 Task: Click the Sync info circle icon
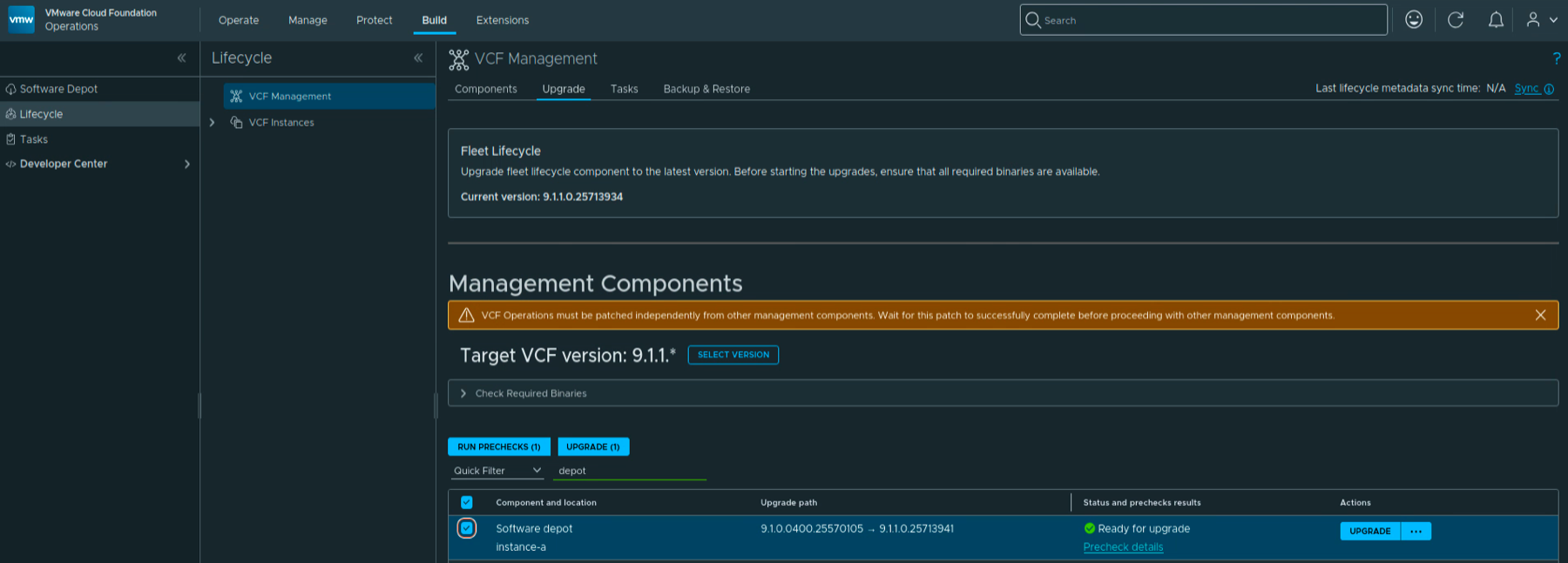[x=1549, y=89]
